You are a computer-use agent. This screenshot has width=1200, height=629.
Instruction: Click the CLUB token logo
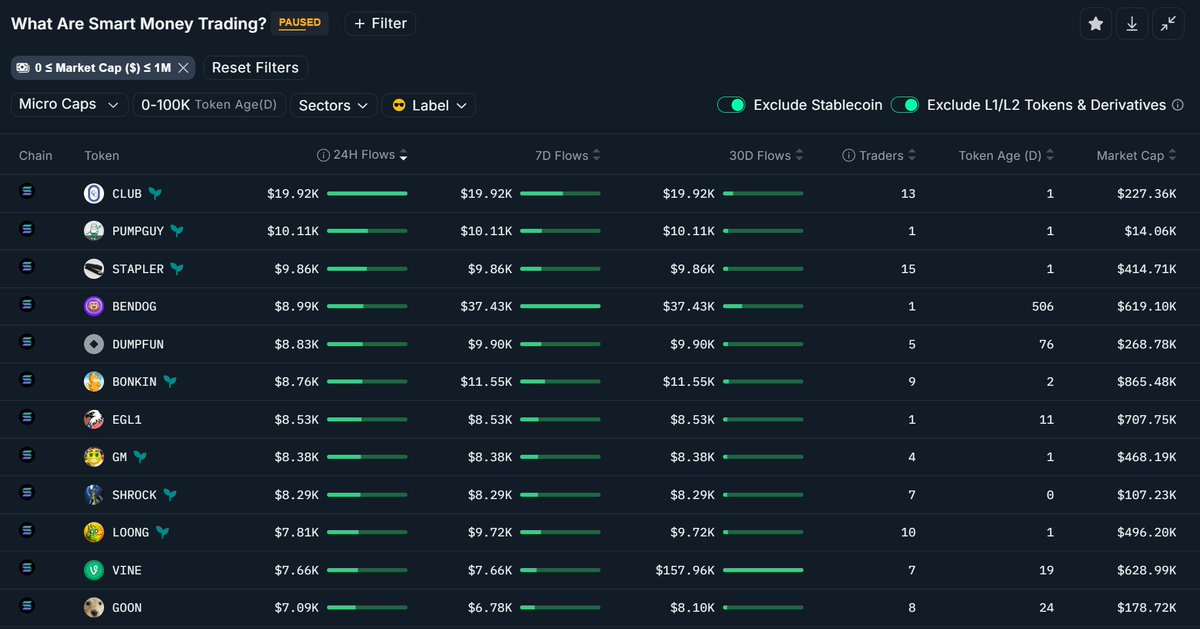pyautogui.click(x=93, y=192)
